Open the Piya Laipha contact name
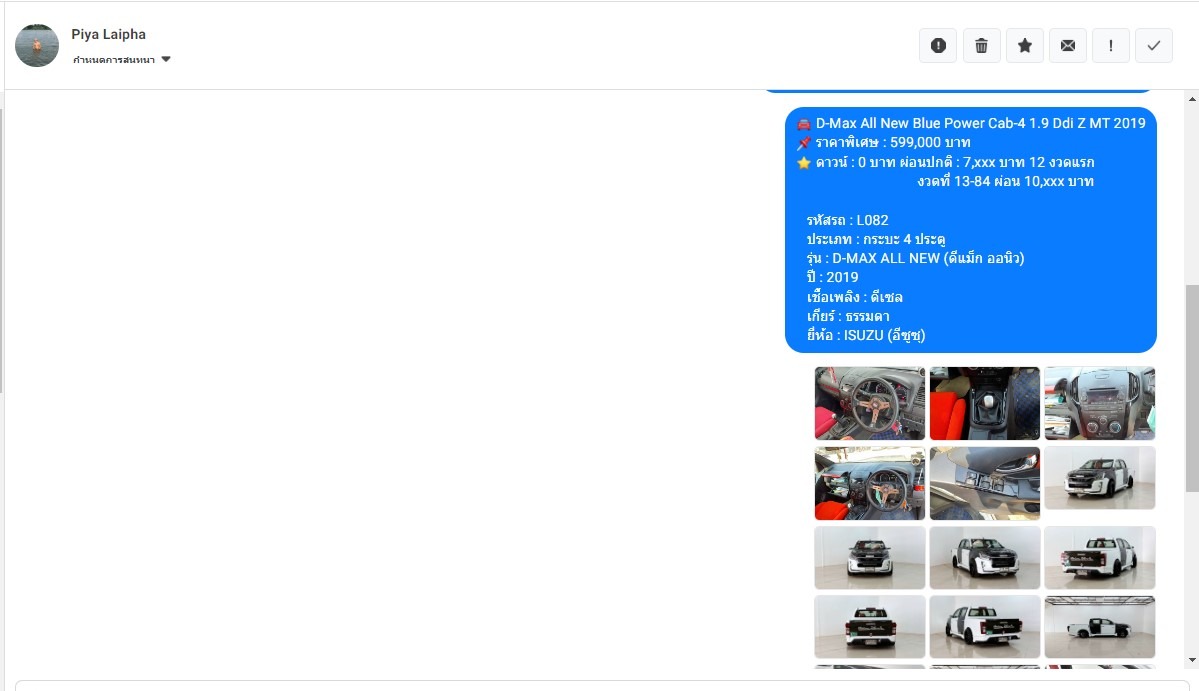This screenshot has height=691, width=1199. pyautogui.click(x=109, y=34)
